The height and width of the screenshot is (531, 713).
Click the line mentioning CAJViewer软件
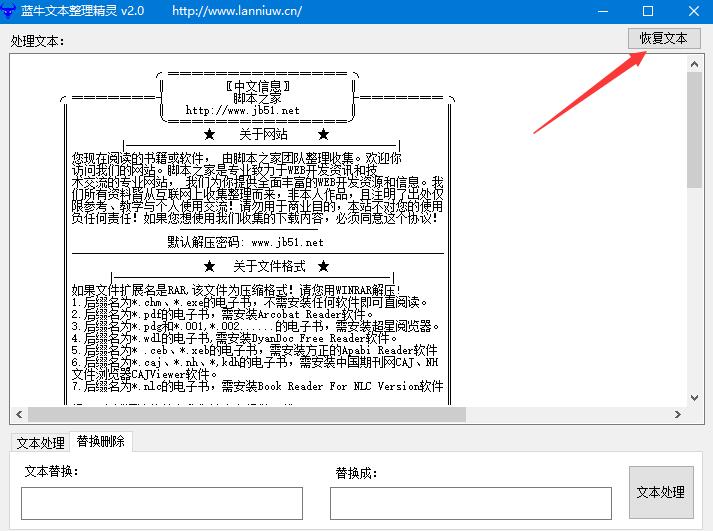click(x=145, y=374)
